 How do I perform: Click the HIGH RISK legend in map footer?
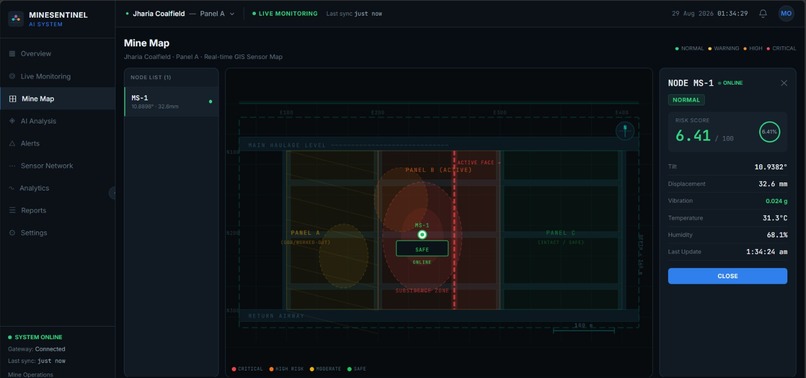(x=286, y=369)
